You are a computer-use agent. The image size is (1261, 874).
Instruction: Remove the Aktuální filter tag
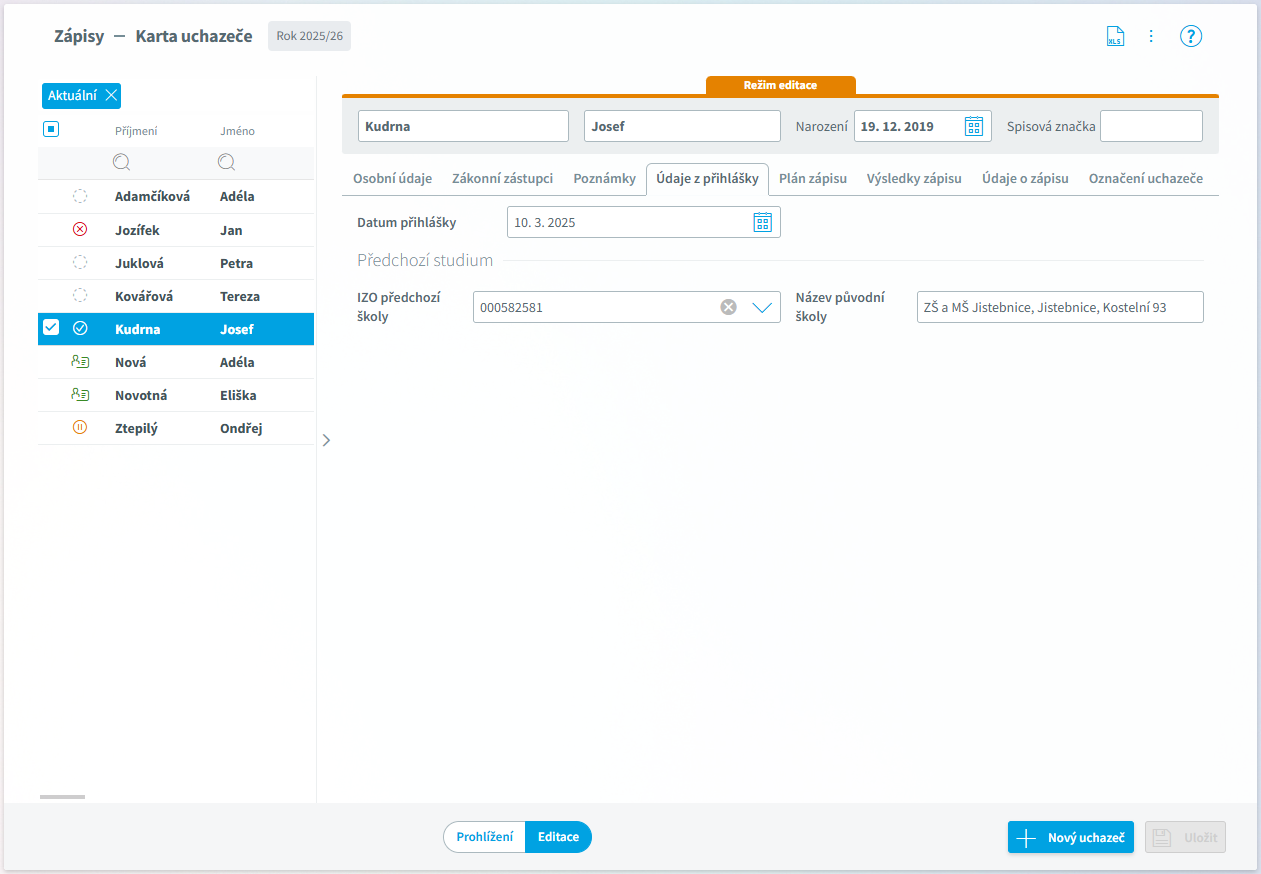tap(111, 96)
